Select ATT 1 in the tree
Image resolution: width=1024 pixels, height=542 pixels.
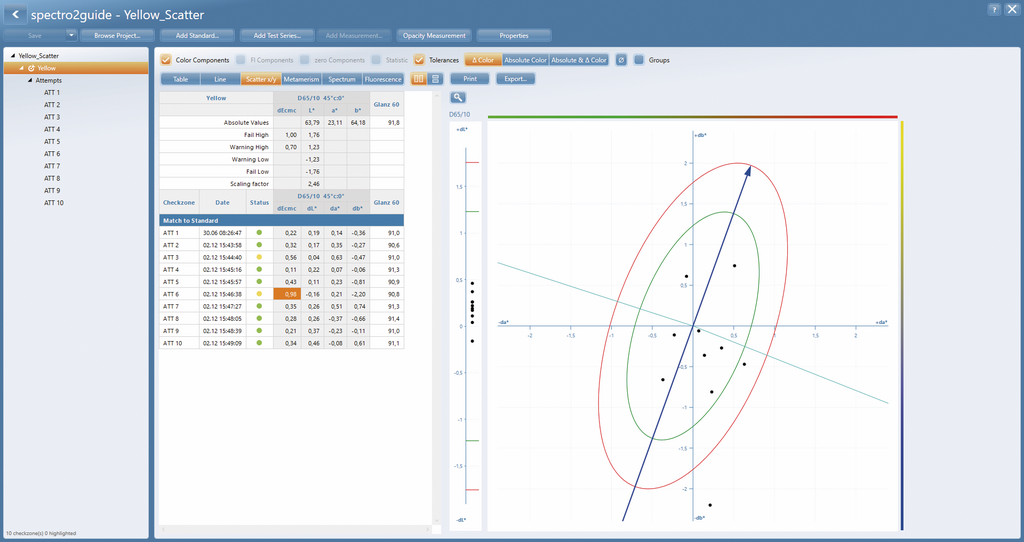[52, 93]
